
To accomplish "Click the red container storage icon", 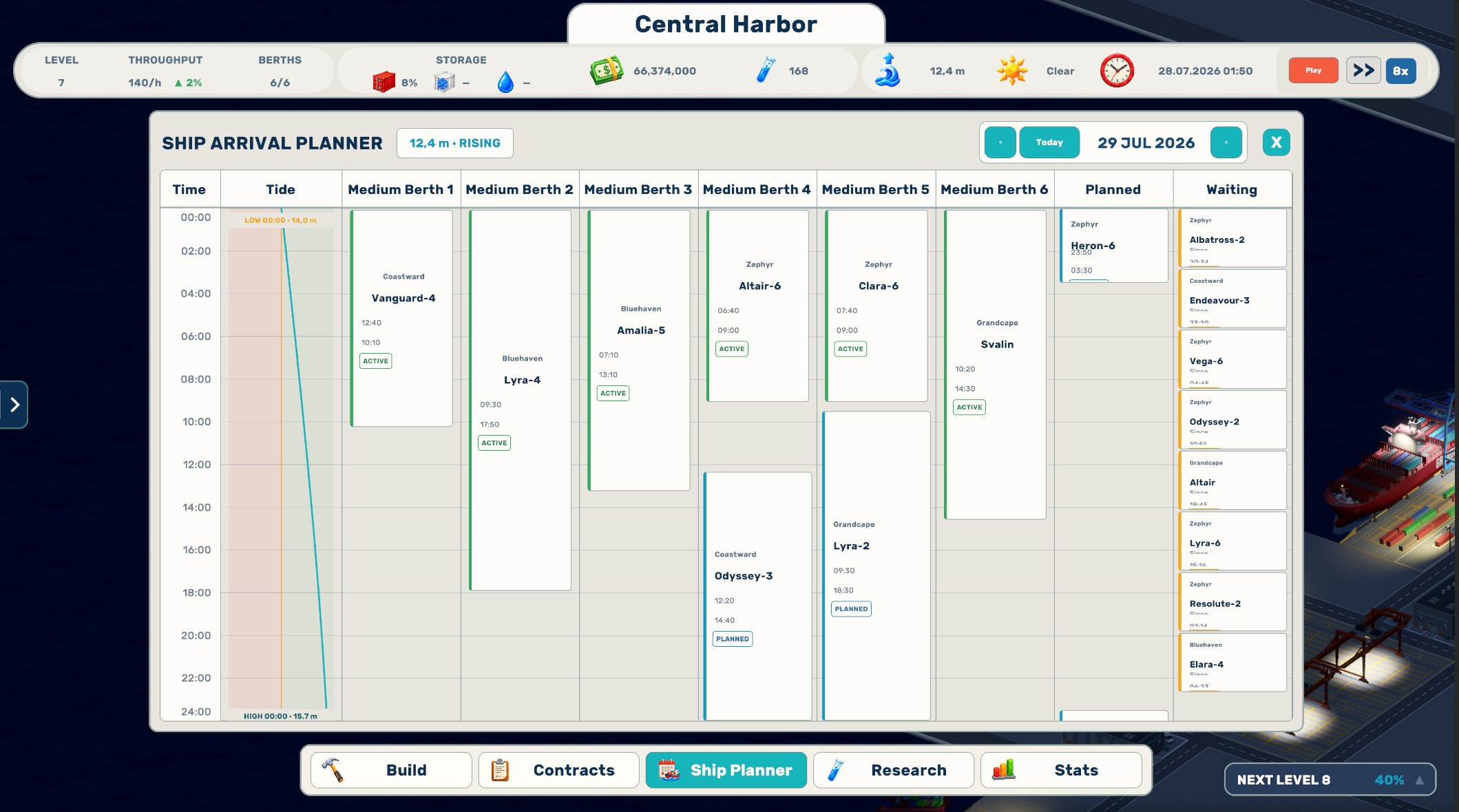I will click(x=384, y=82).
